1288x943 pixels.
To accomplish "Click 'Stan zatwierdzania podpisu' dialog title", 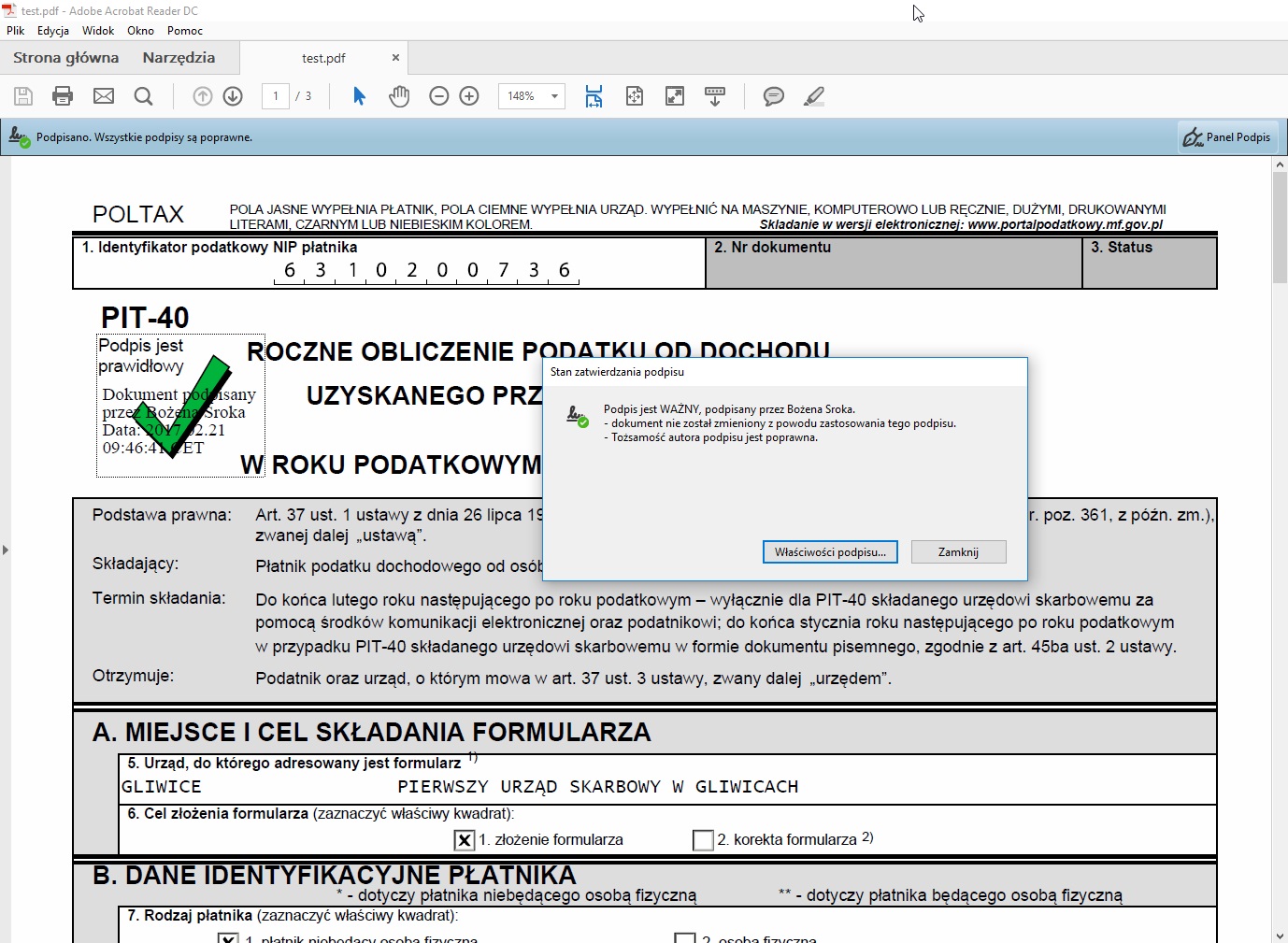I will [617, 372].
